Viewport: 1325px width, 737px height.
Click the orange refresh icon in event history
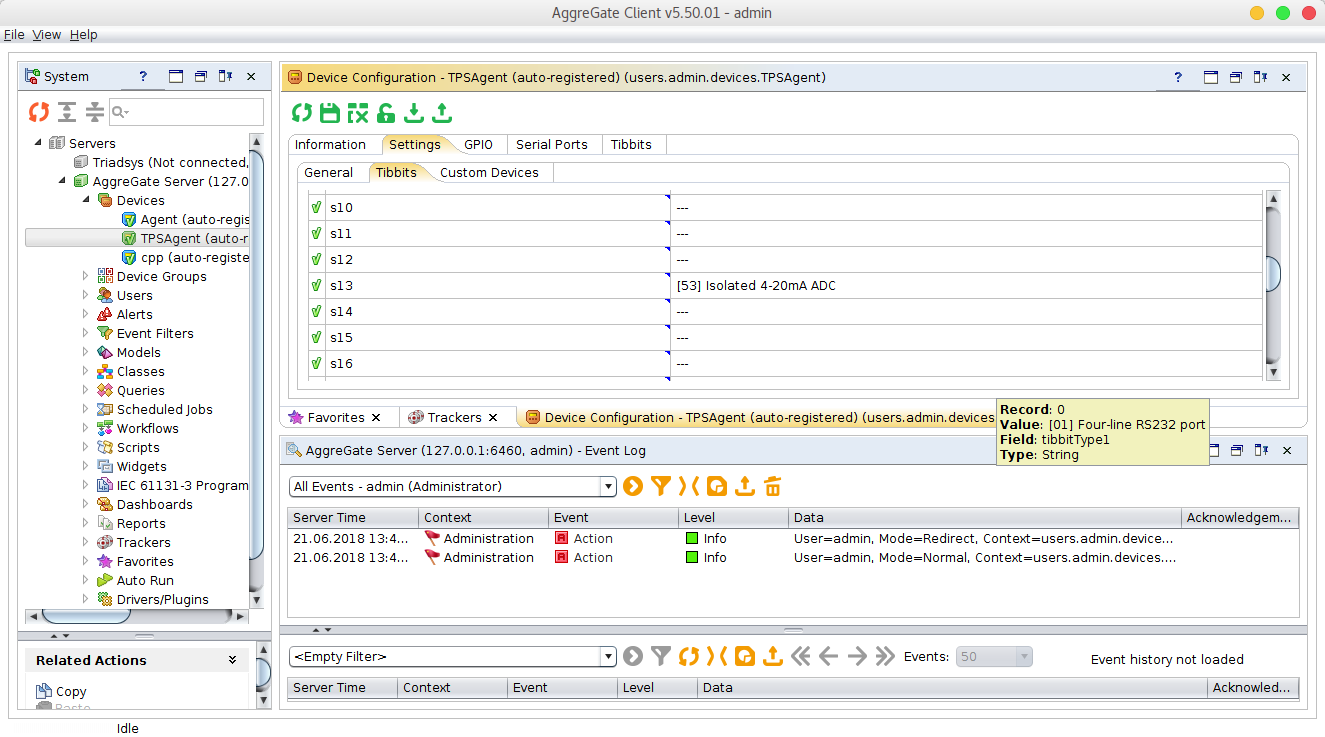(x=688, y=656)
